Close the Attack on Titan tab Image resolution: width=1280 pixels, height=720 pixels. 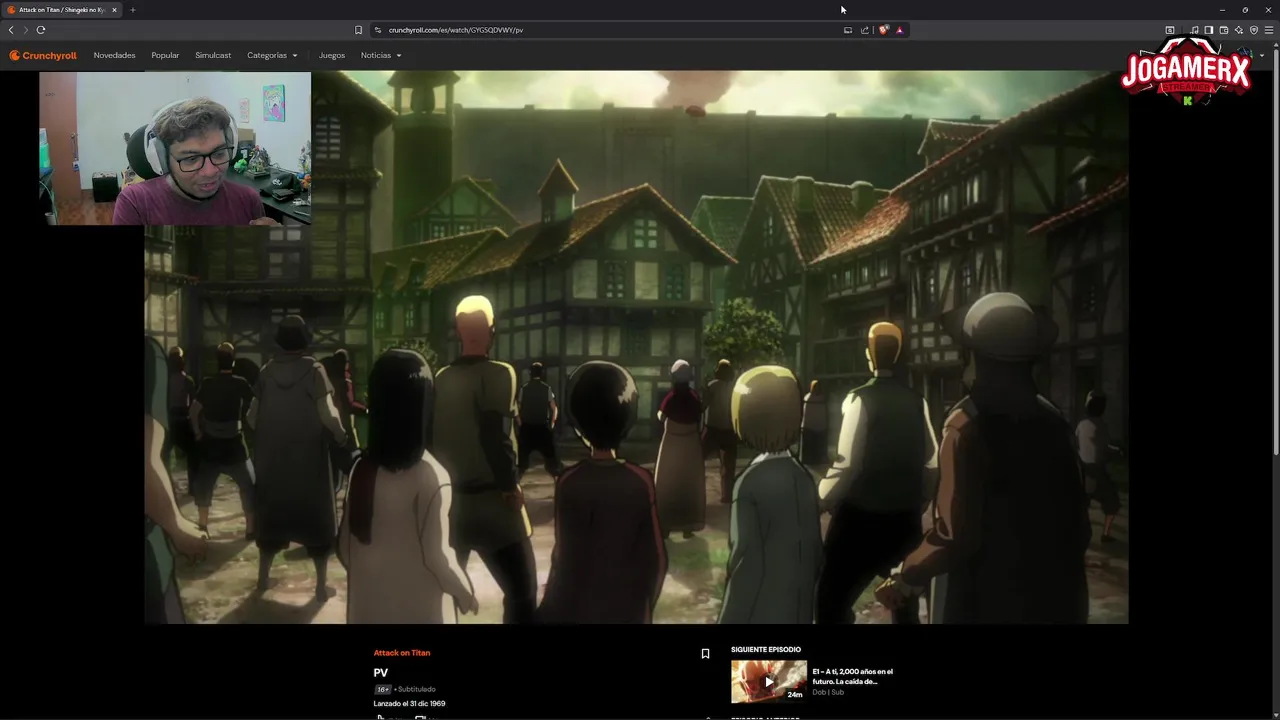pos(114,10)
